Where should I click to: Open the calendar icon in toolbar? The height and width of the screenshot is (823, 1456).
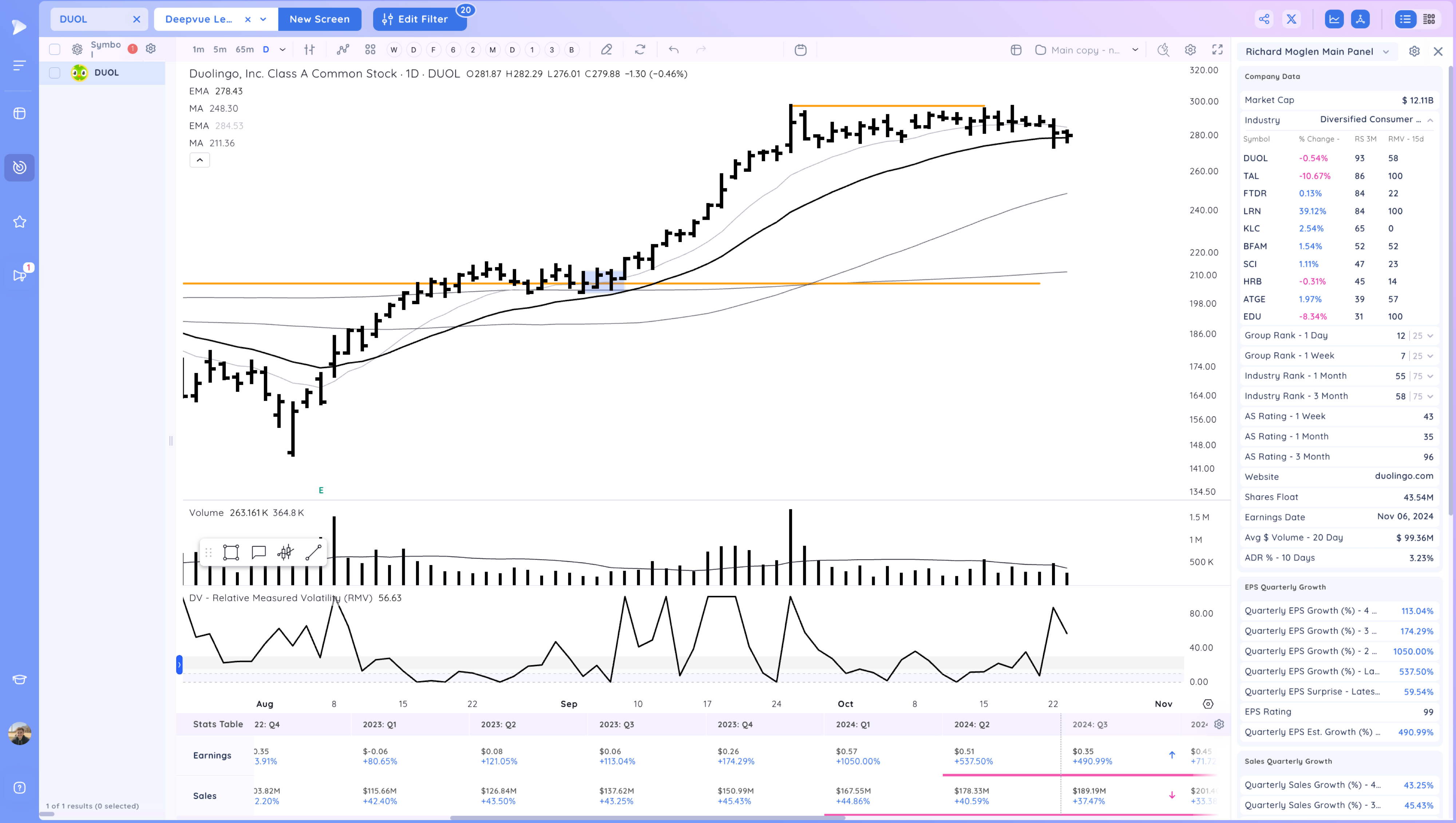[800, 50]
